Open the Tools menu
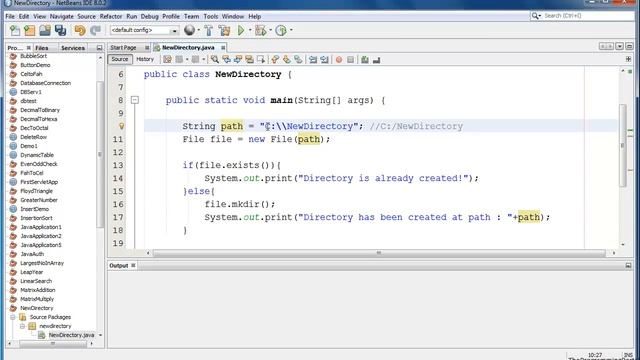The image size is (640, 360). (211, 16)
